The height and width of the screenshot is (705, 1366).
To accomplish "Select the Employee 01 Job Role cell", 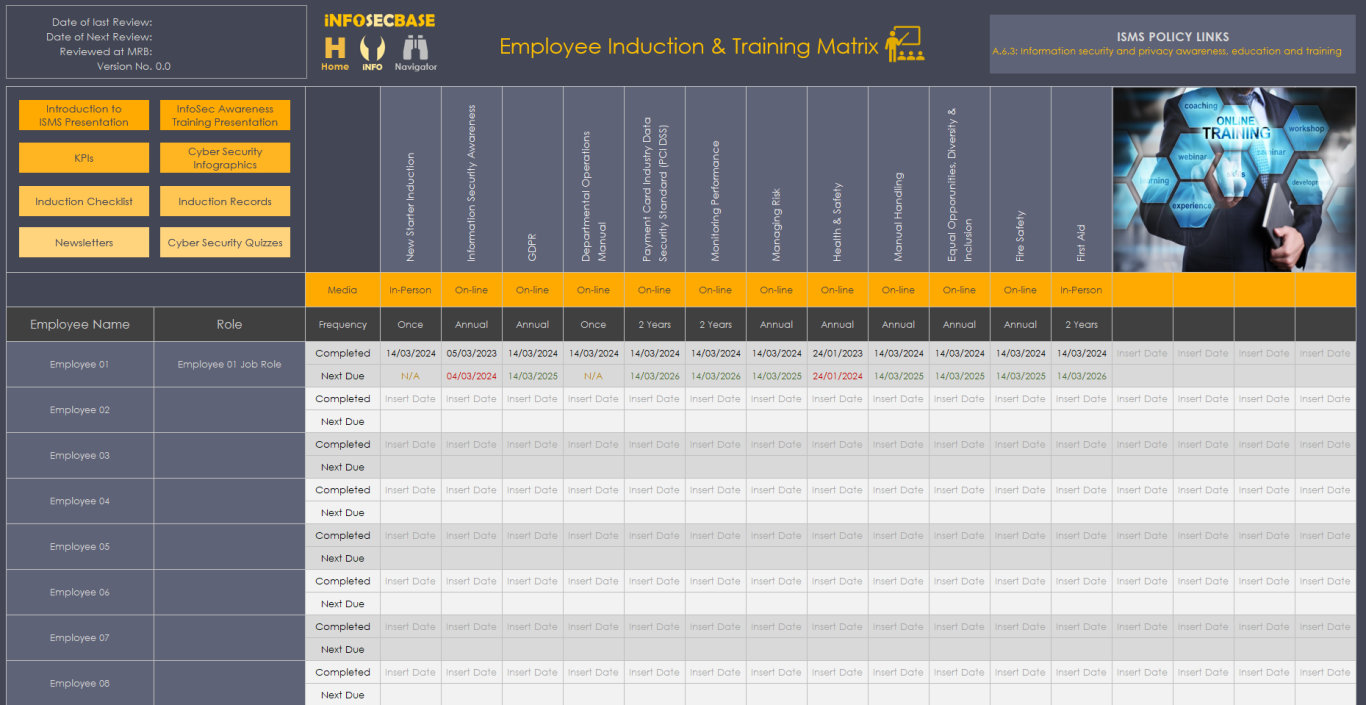I will [229, 364].
